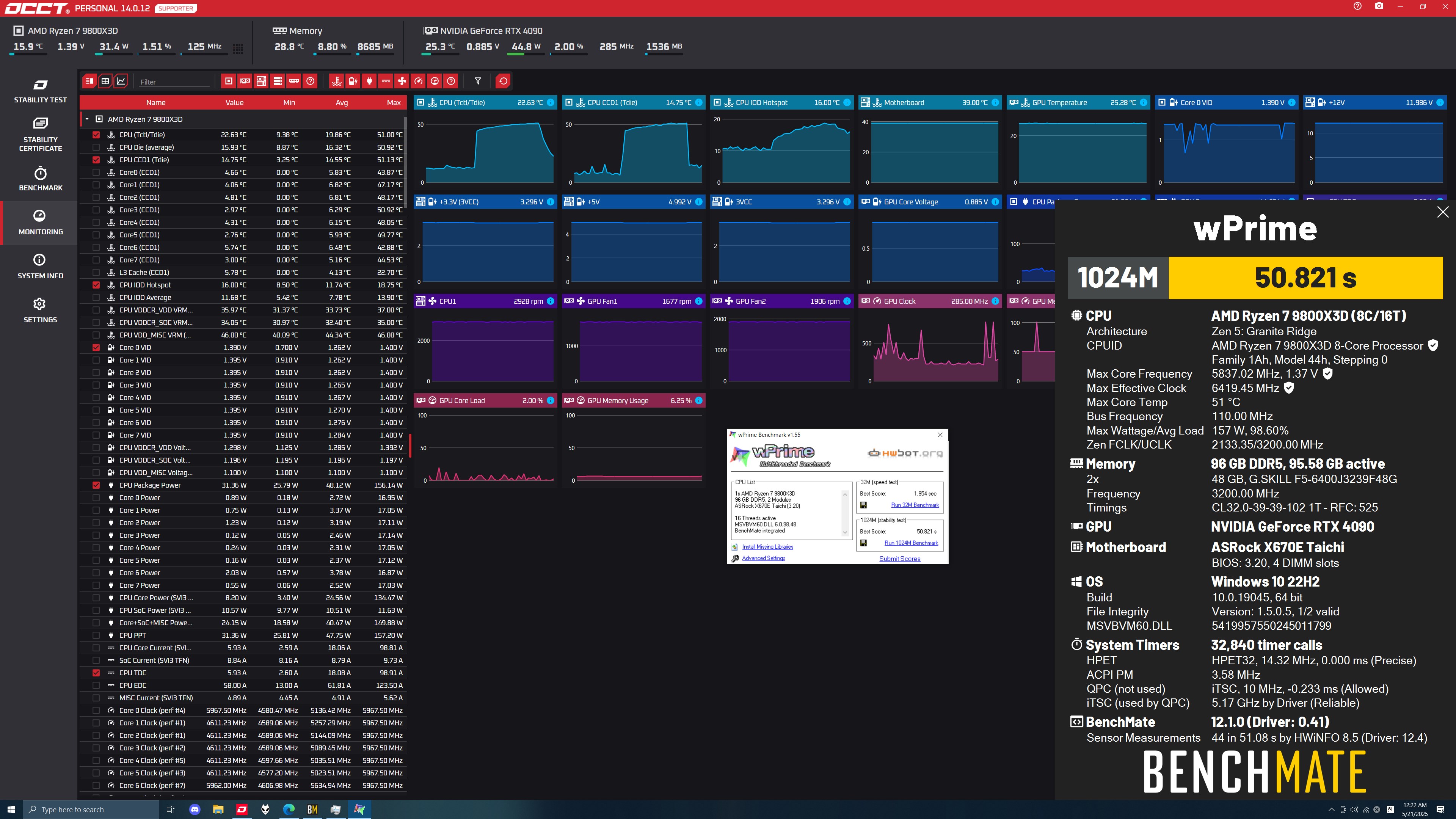Click into the sensor Filter text field
Image resolution: width=1456 pixels, height=819 pixels.
tap(174, 82)
